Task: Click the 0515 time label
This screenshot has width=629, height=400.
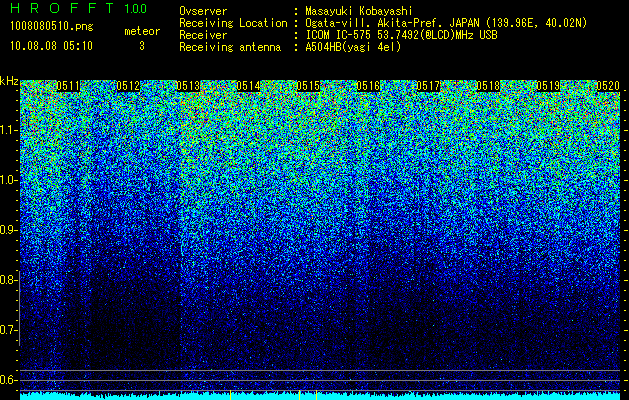Action: click(308, 86)
